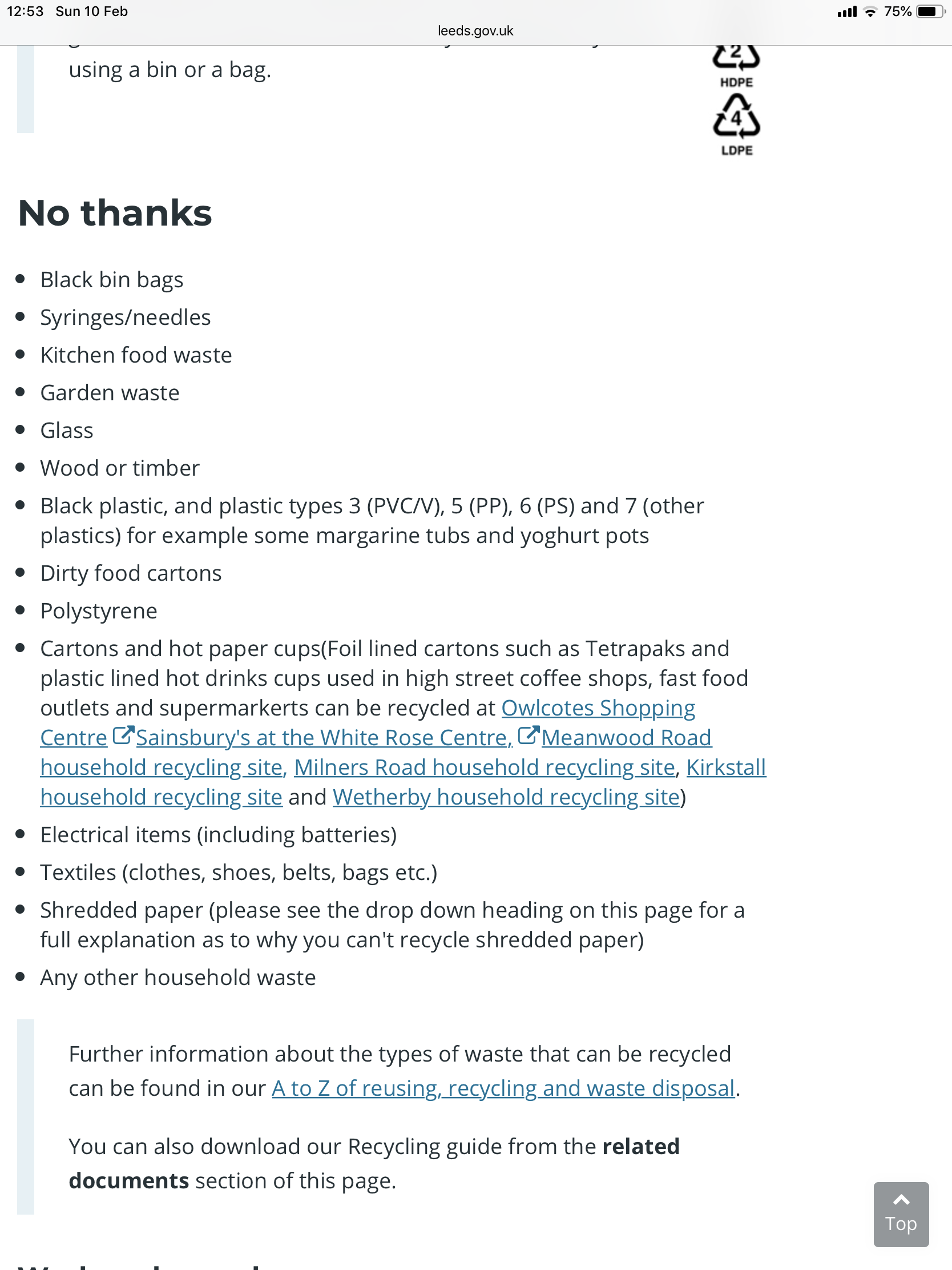This screenshot has width=952, height=1270.
Task: Tap the No thanks heading
Action: tap(115, 213)
